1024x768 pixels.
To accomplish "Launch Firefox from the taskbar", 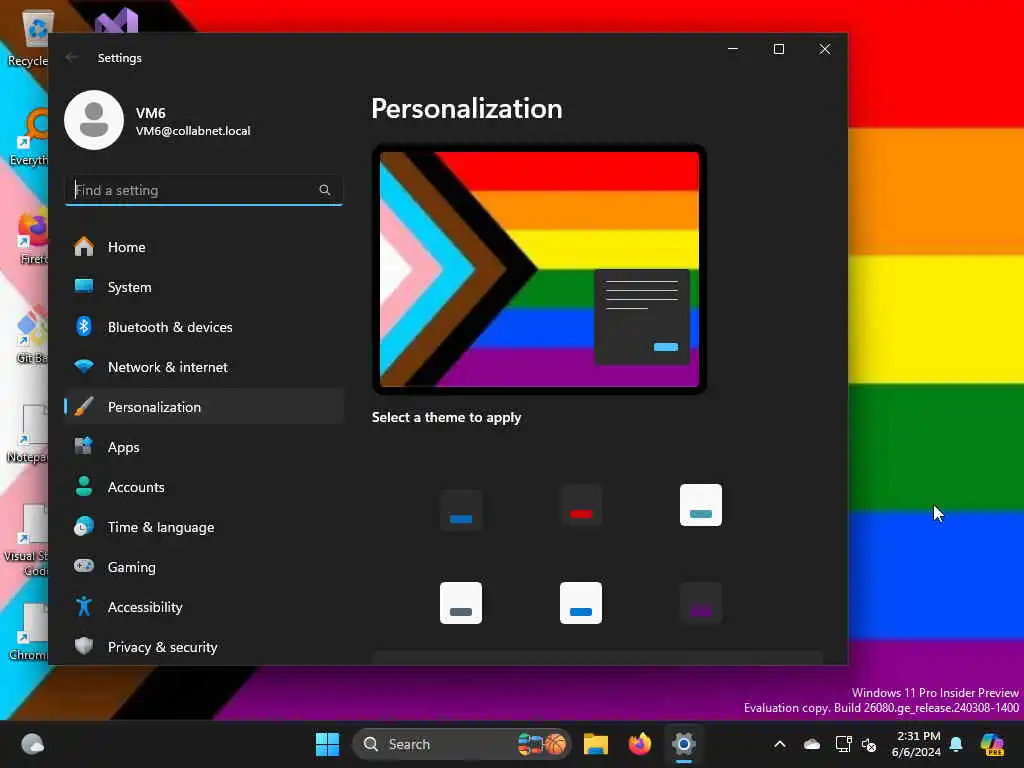I will click(640, 744).
